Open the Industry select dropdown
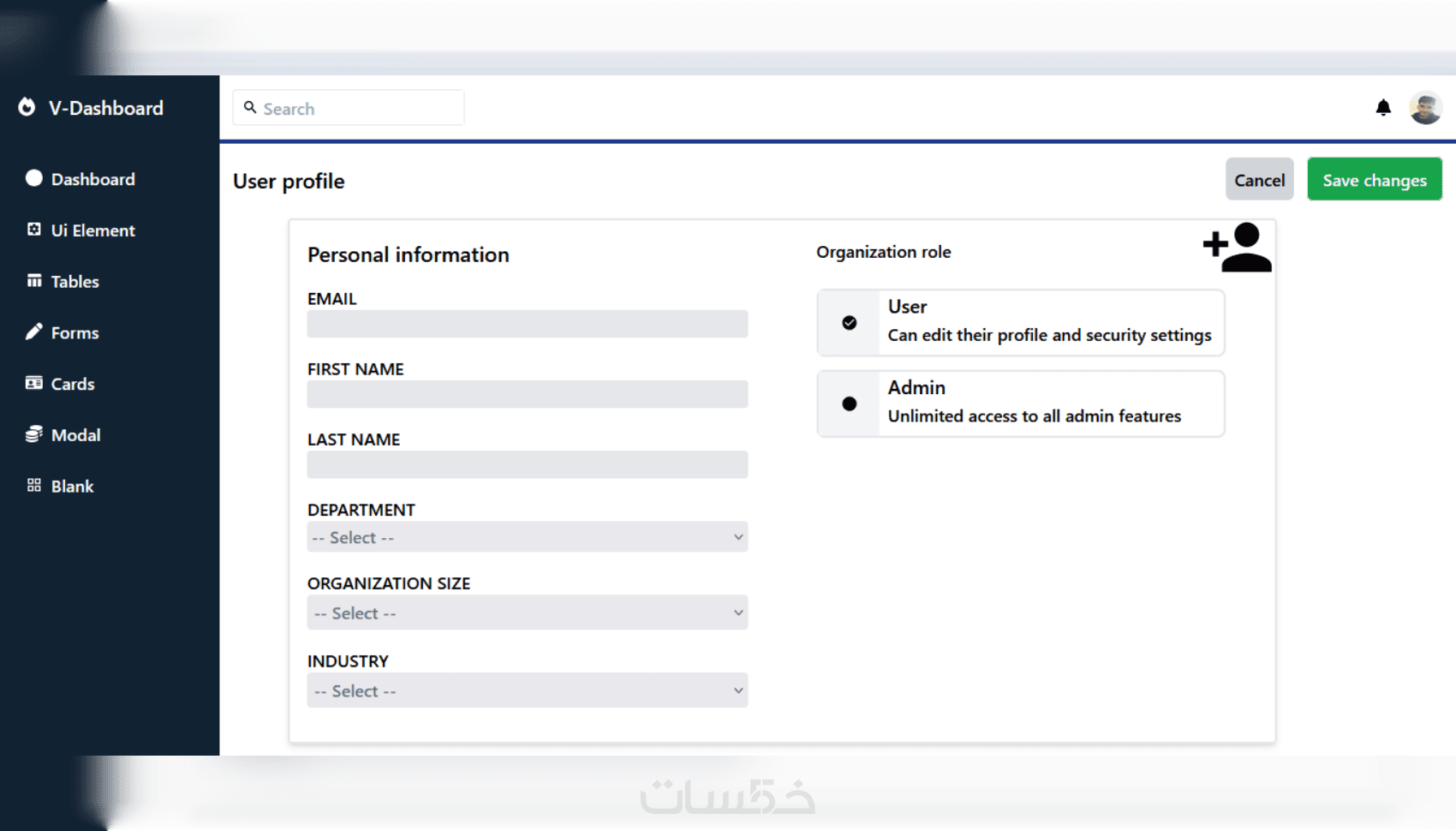The width and height of the screenshot is (1456, 831). [x=527, y=691]
